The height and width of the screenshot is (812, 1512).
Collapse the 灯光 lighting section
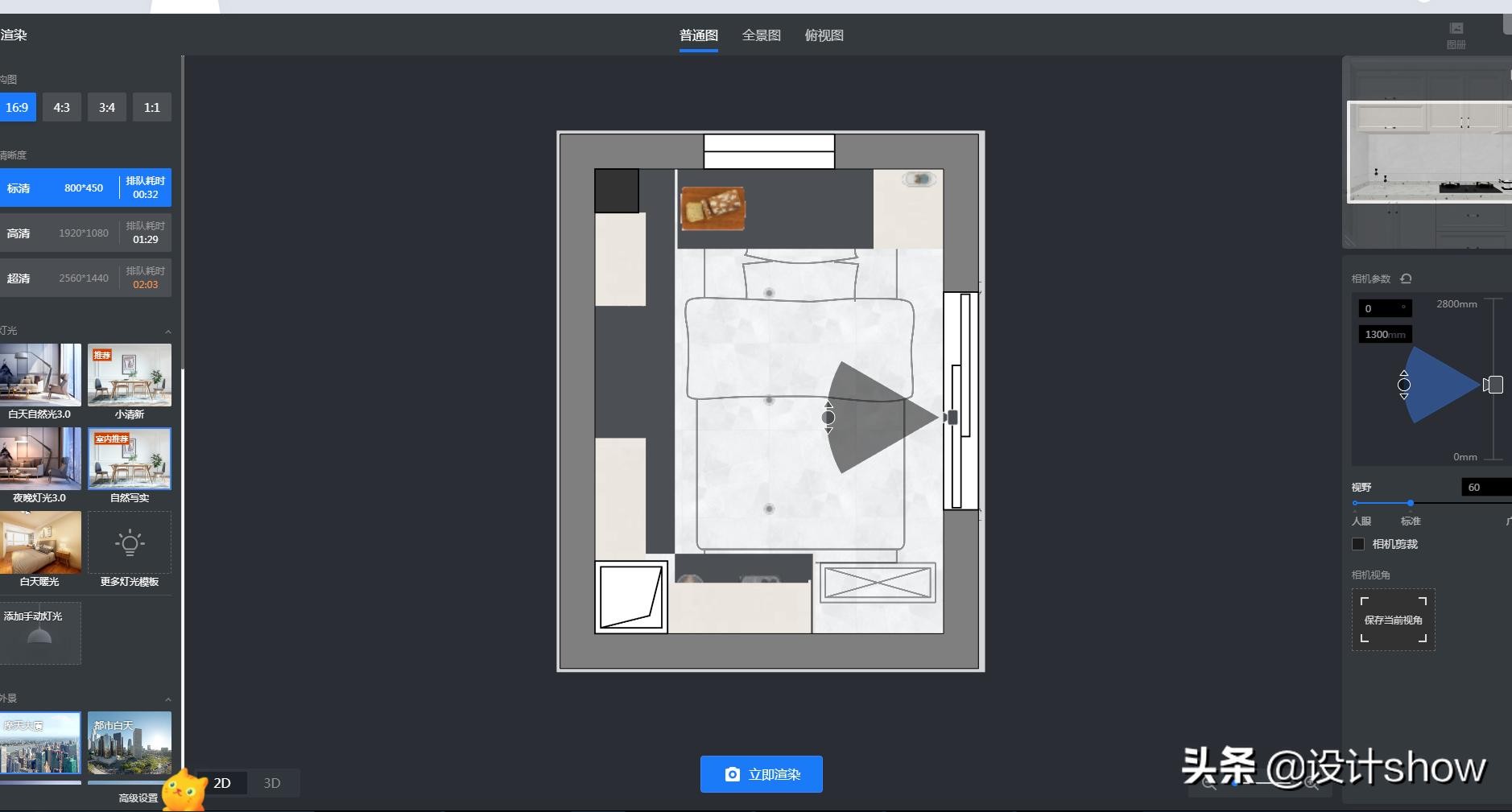click(x=167, y=331)
